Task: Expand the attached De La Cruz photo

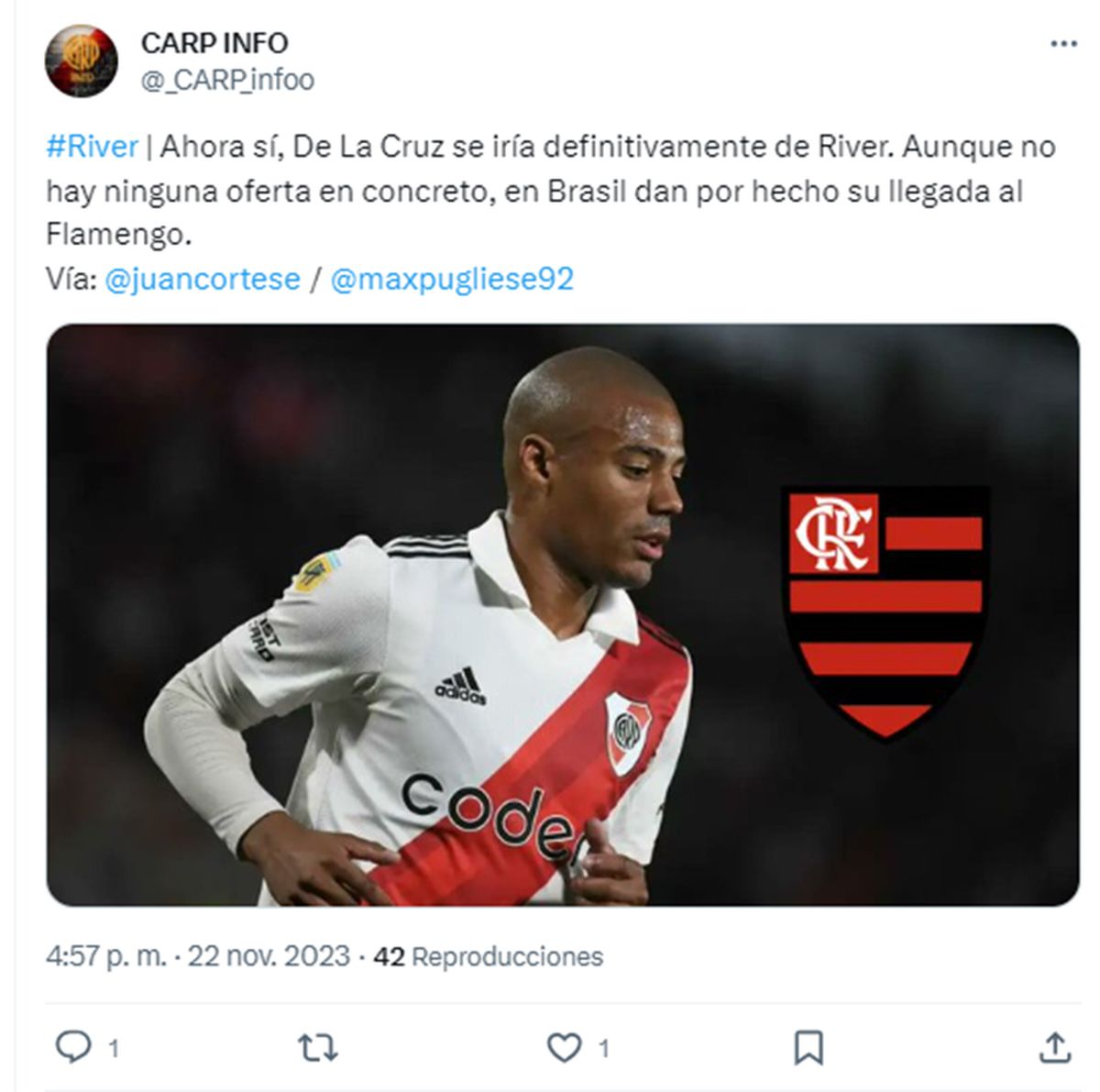Action: pyautogui.click(x=562, y=614)
